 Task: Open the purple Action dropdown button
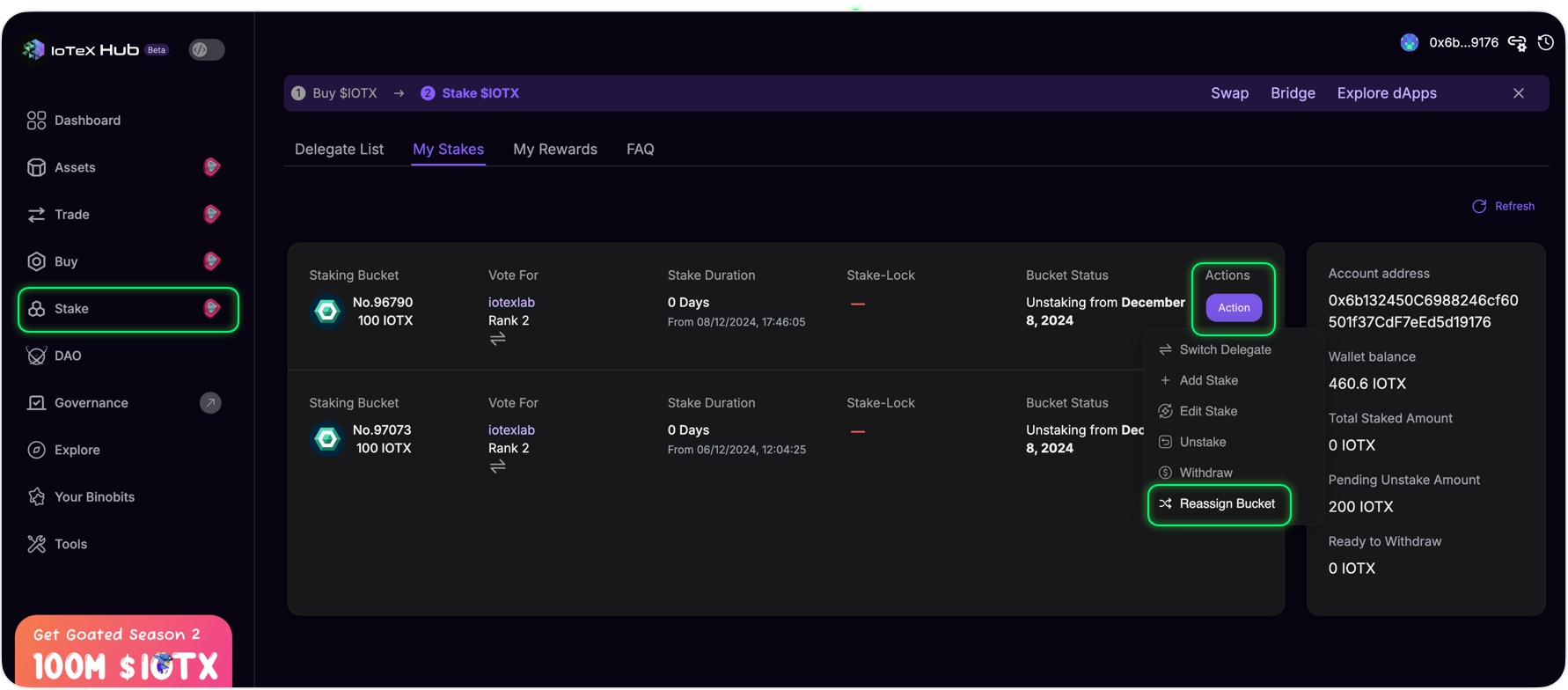coord(1233,307)
